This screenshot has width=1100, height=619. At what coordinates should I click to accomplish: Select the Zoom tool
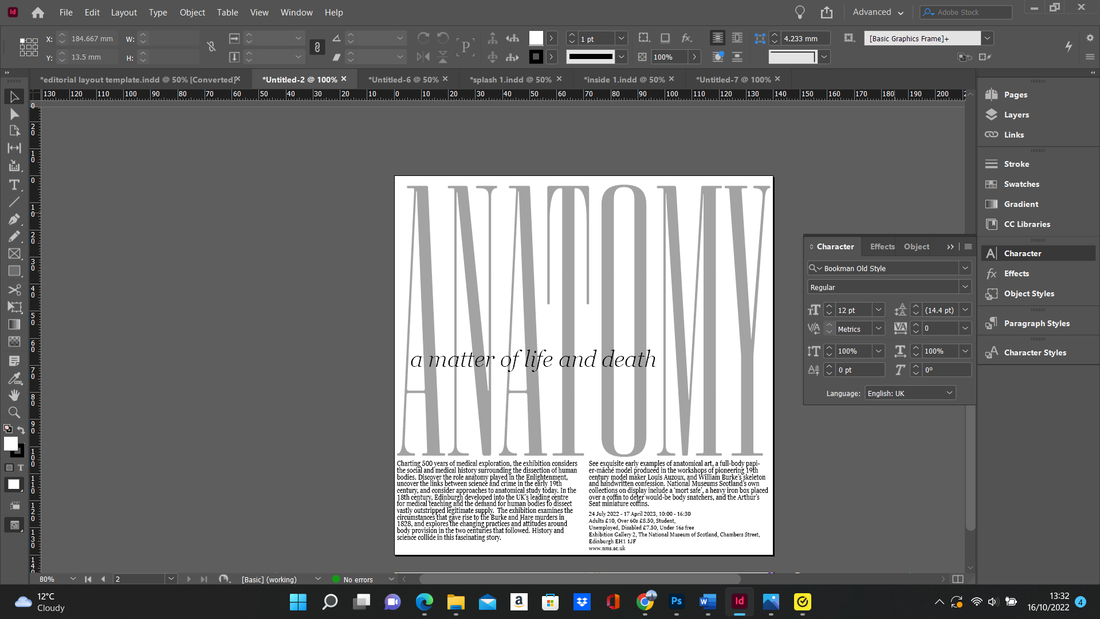pos(14,413)
